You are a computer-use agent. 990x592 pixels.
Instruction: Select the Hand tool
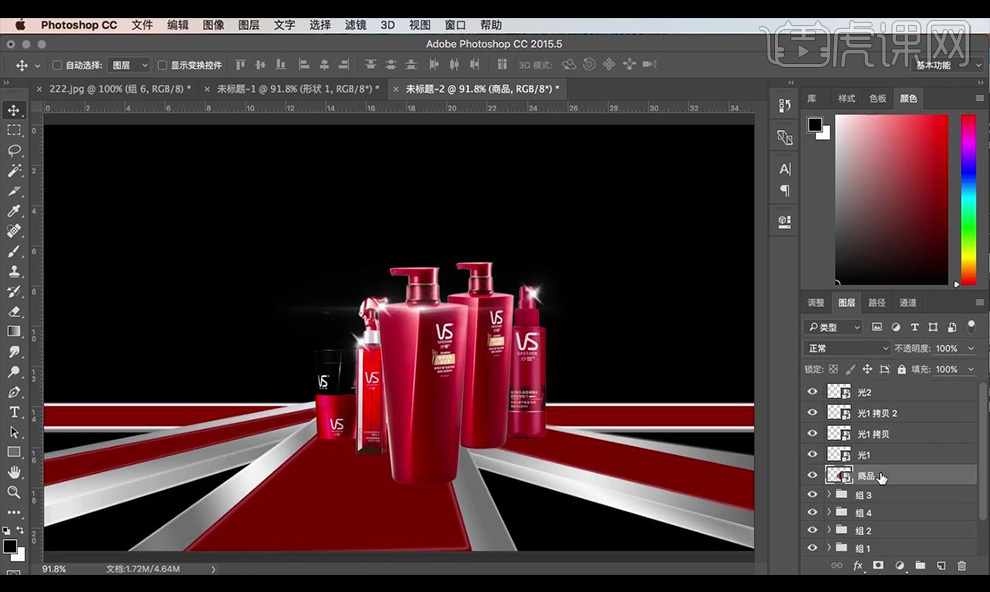(14, 472)
